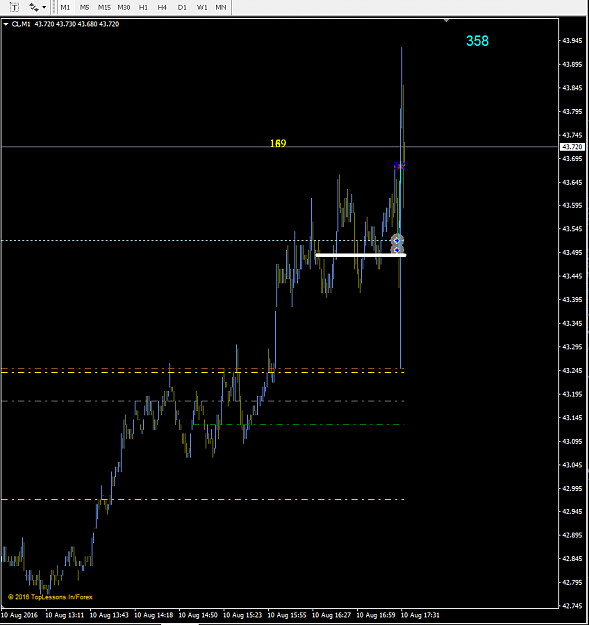
Task: Select the cyan 358 label
Action: [x=477, y=41]
